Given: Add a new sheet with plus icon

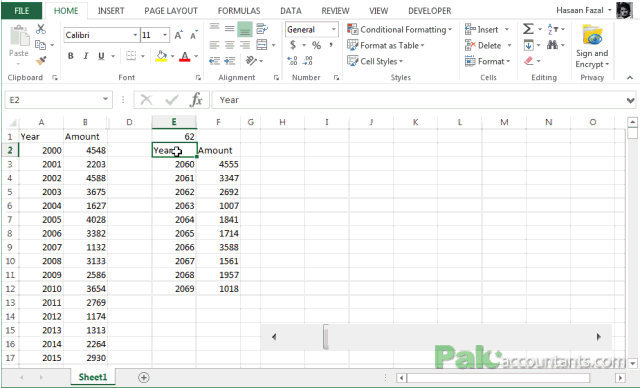Looking at the screenshot, I should pos(144,377).
